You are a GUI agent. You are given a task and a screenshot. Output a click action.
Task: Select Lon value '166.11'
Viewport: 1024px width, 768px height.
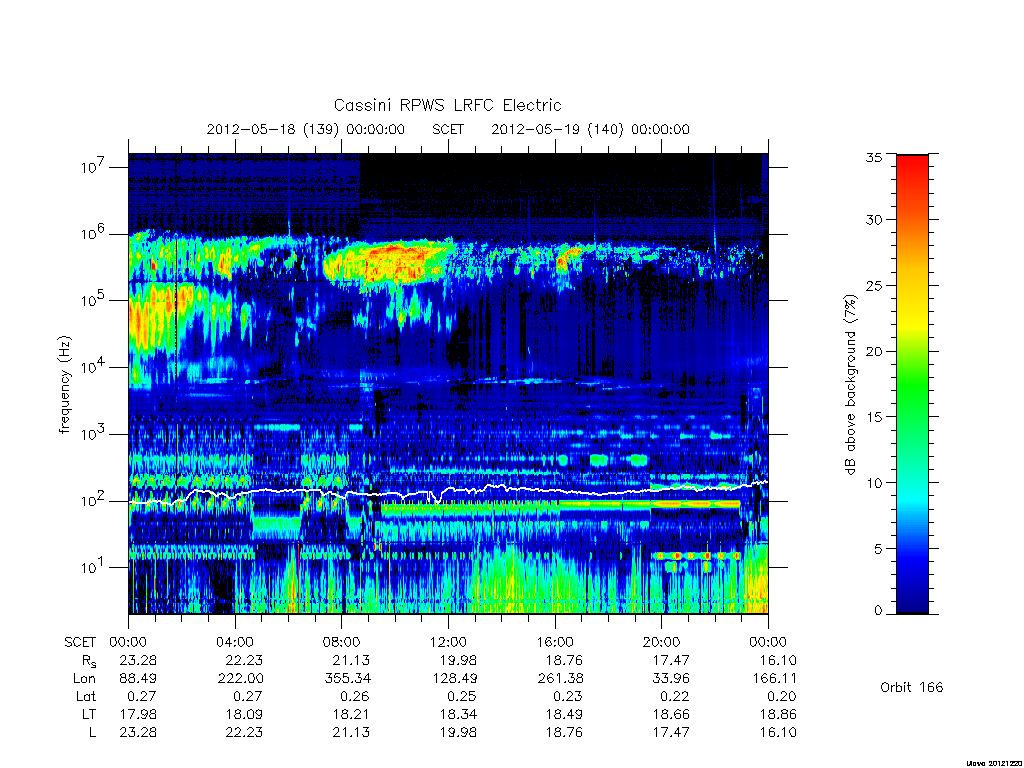click(774, 679)
